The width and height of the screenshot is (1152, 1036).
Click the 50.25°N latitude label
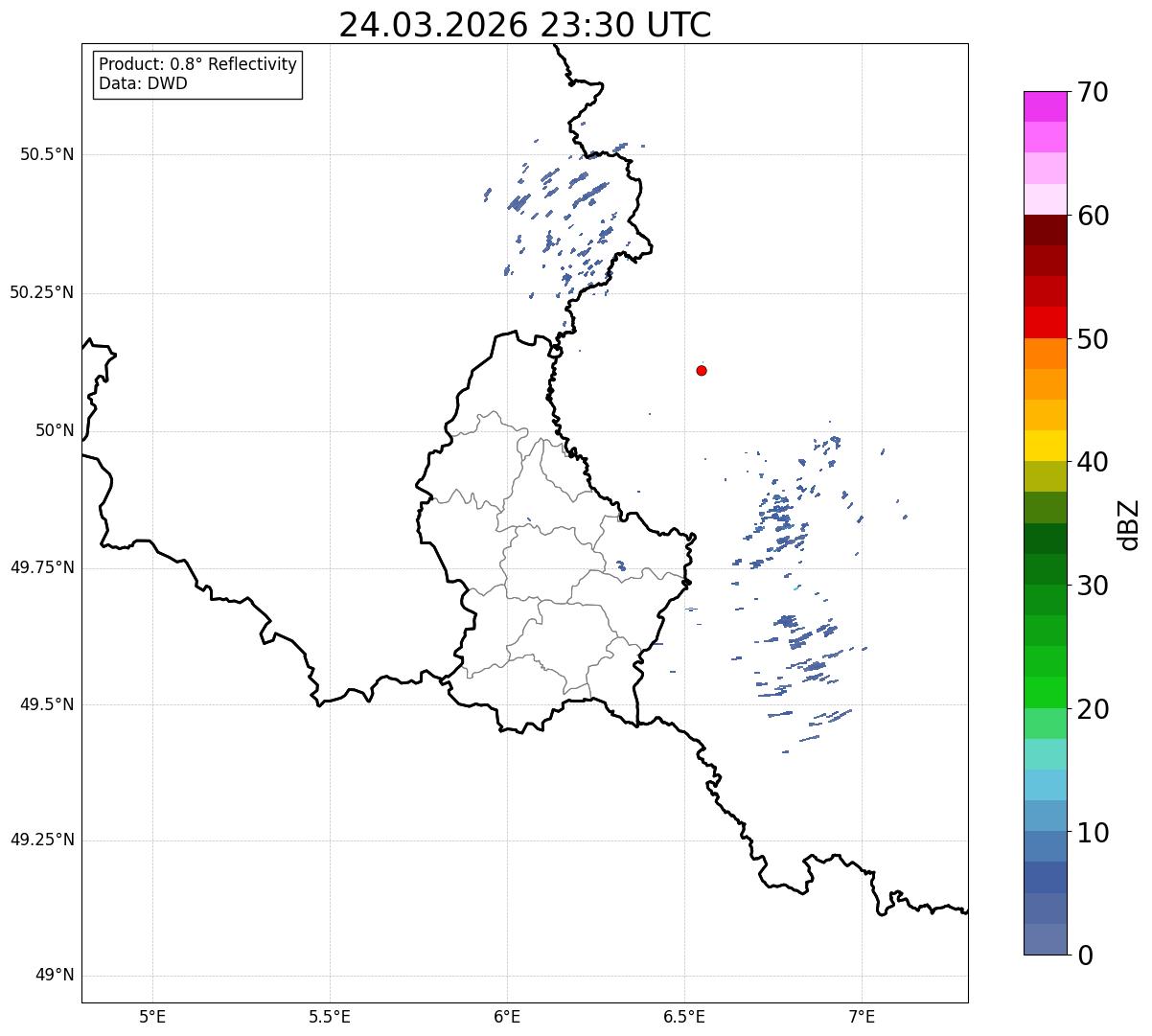[42, 292]
